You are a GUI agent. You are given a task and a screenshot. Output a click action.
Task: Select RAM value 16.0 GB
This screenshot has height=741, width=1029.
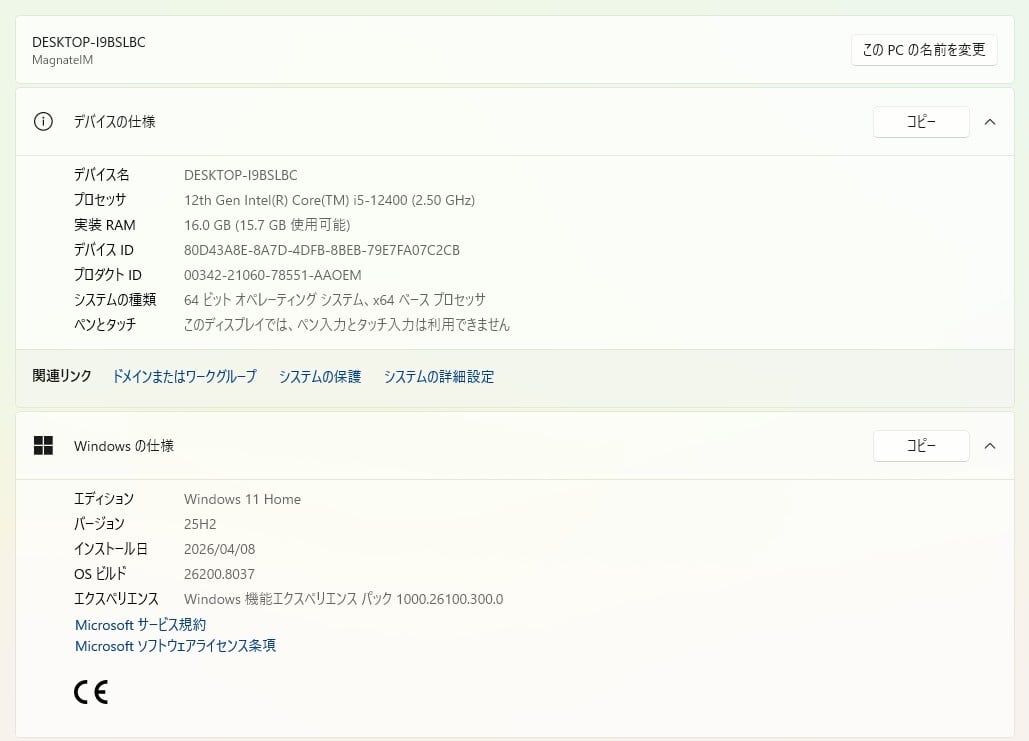point(267,225)
